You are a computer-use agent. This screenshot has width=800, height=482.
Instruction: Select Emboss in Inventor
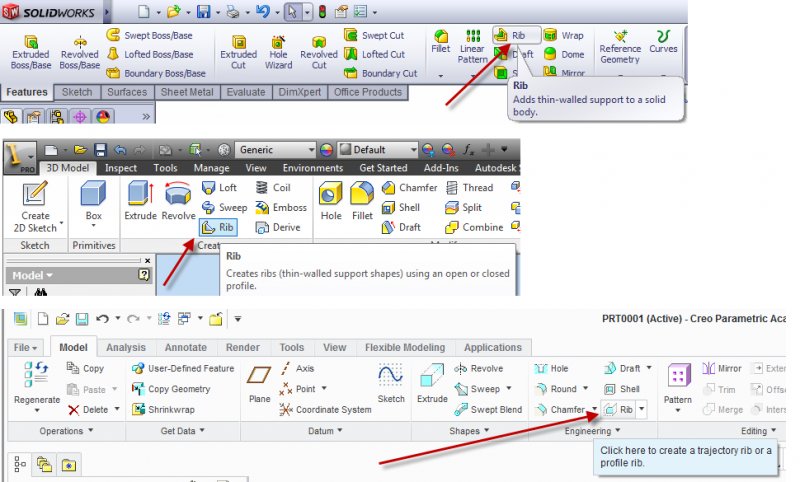tap(281, 208)
